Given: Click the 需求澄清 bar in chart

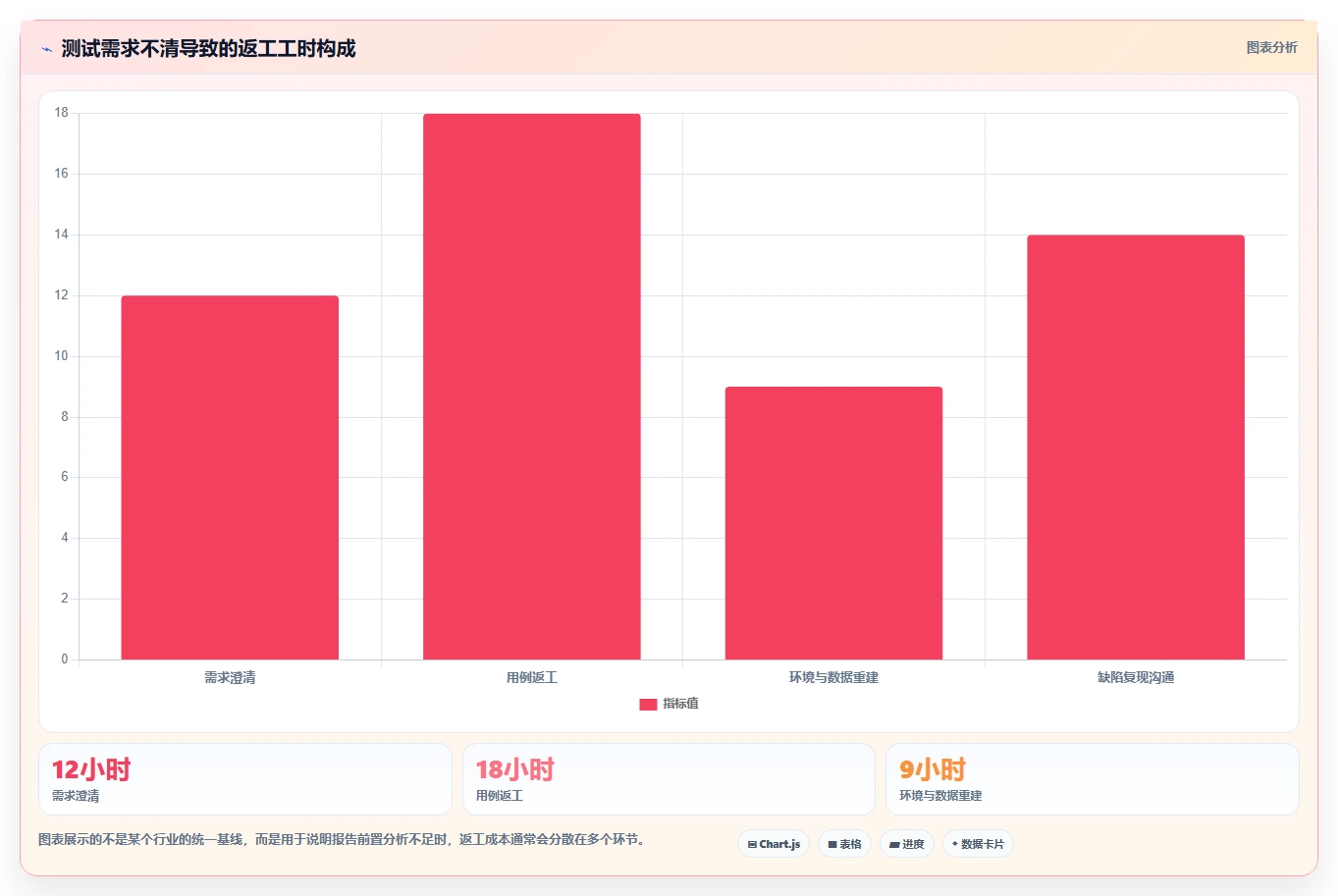Looking at the screenshot, I should 230,478.
